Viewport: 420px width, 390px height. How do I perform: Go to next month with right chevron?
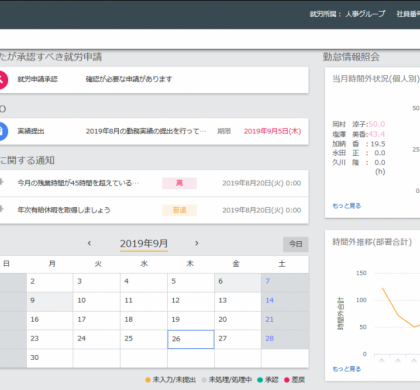click(x=197, y=243)
